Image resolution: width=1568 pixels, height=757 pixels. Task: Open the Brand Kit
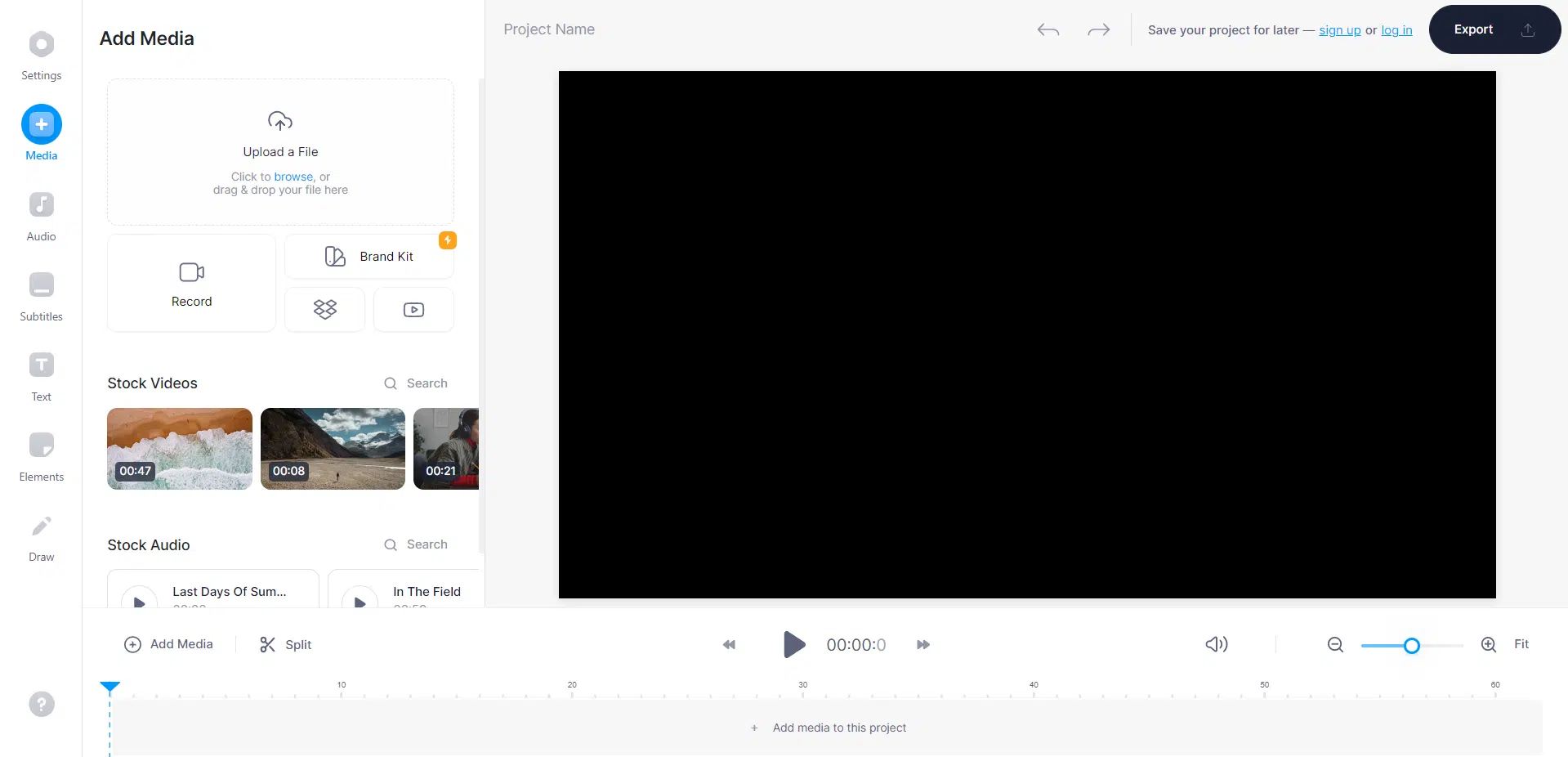369,256
